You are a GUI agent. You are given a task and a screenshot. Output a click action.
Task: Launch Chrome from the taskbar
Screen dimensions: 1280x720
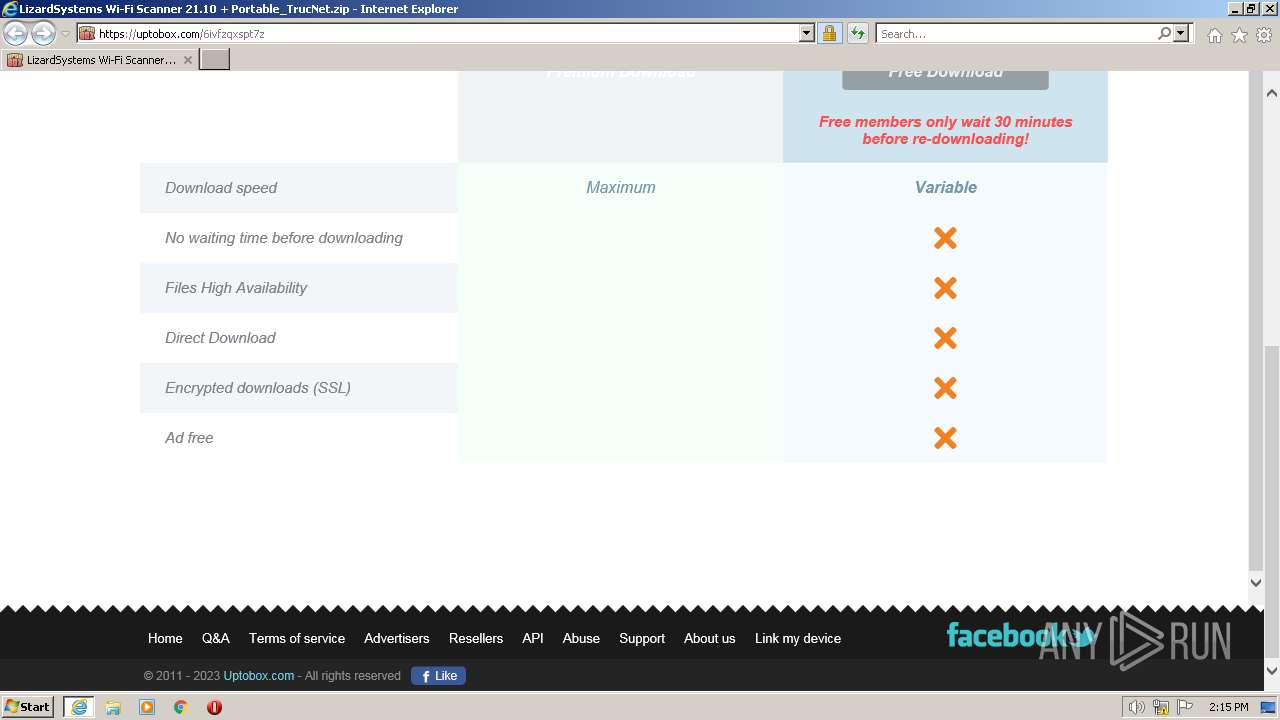click(x=181, y=707)
